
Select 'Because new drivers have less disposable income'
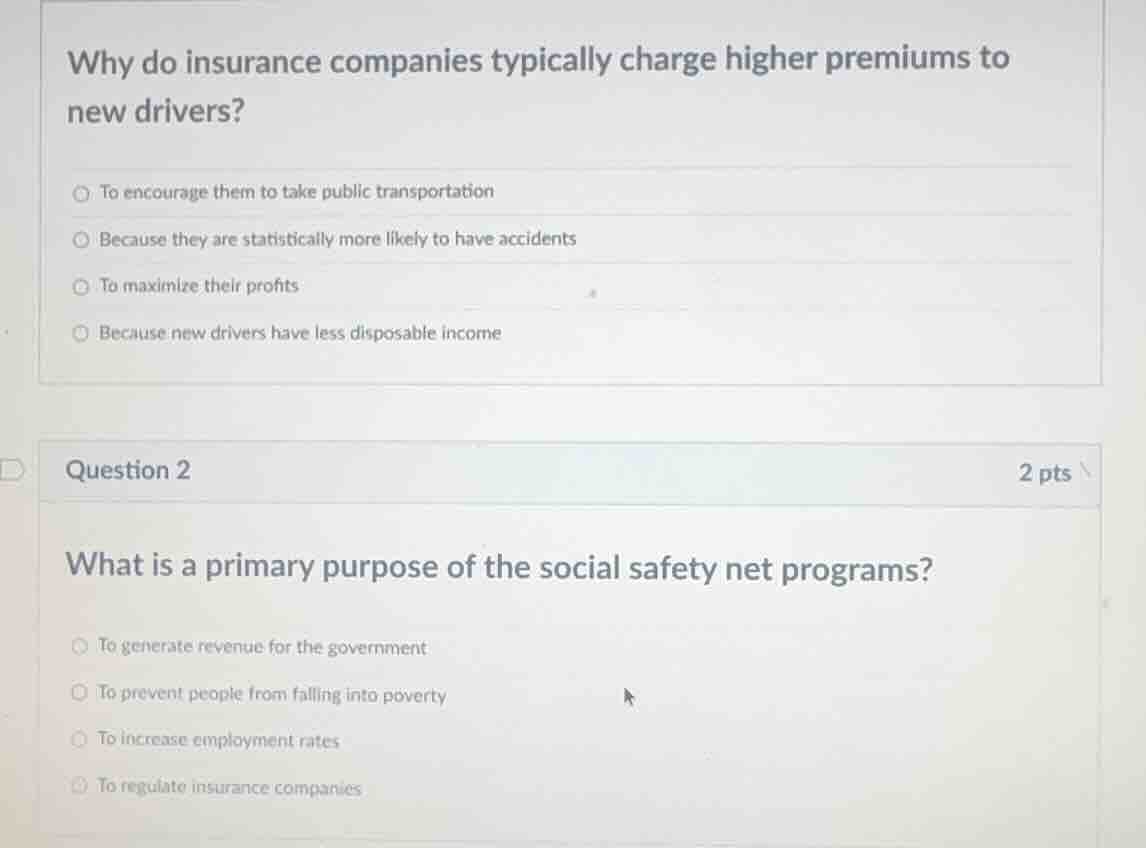(x=300, y=333)
